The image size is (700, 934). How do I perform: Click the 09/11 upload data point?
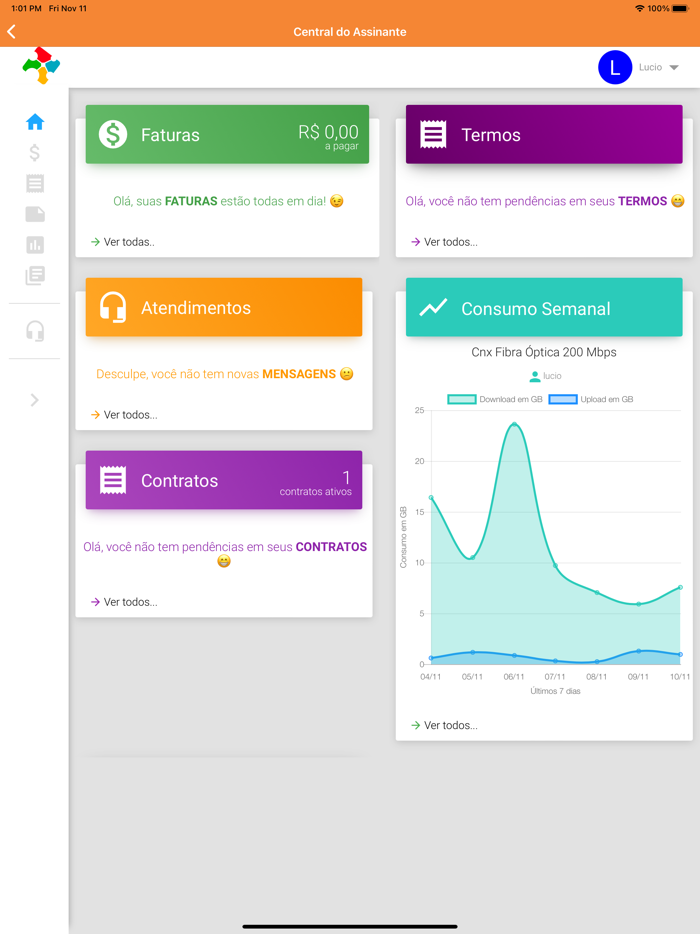click(x=639, y=651)
